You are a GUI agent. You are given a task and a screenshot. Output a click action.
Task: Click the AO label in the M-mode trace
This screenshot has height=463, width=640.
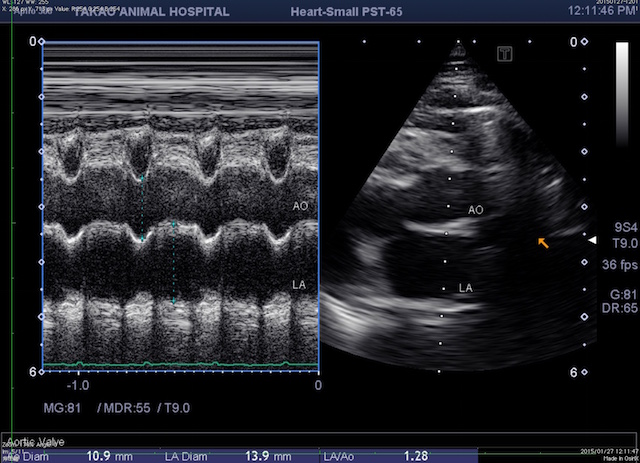300,206
